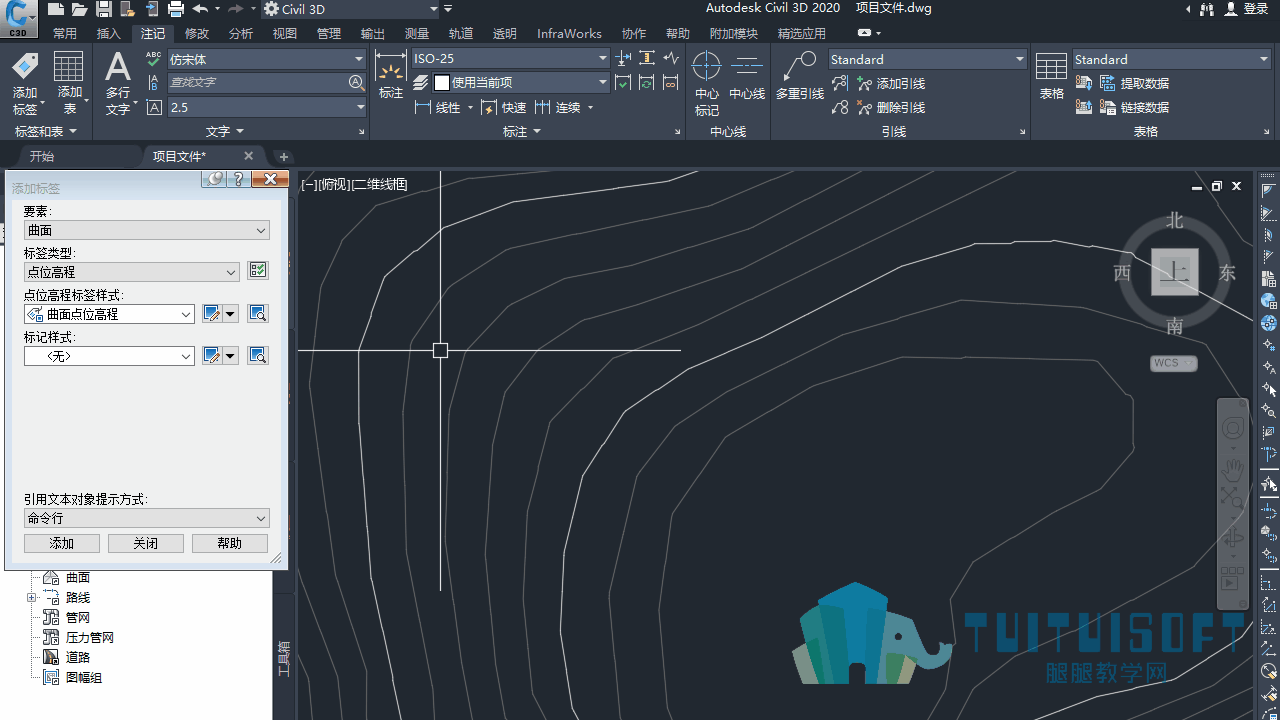Click the 添加 button in the dialog
This screenshot has width=1280, height=720.
pos(62,543)
